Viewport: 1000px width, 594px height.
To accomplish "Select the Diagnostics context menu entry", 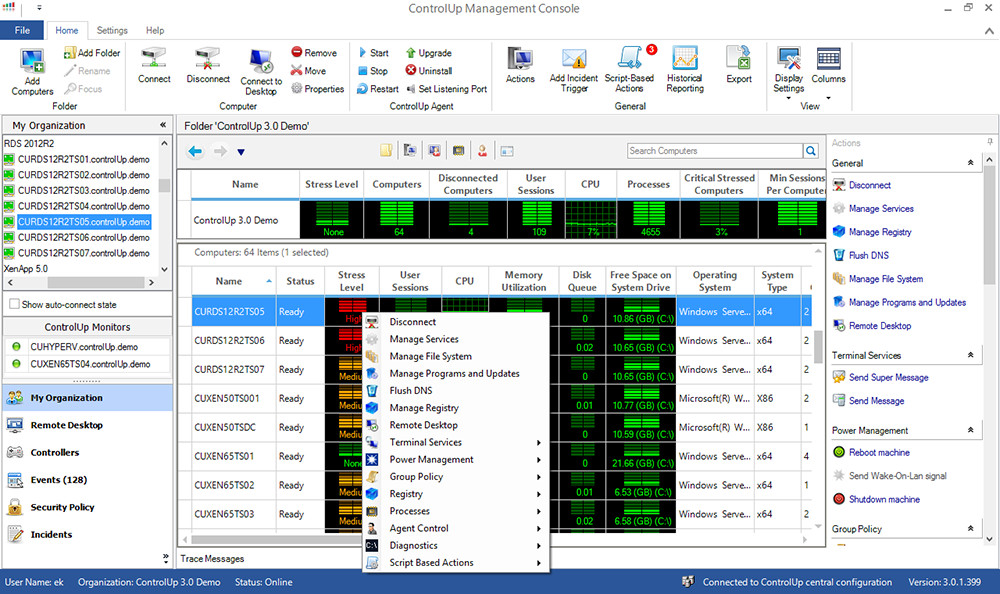I will coord(455,546).
